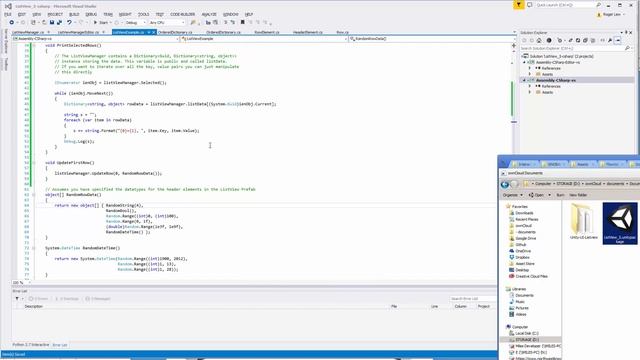Viewport: 640px width, 360px height.
Task: Click the Save All toolbar icon
Action: tap(60, 22)
